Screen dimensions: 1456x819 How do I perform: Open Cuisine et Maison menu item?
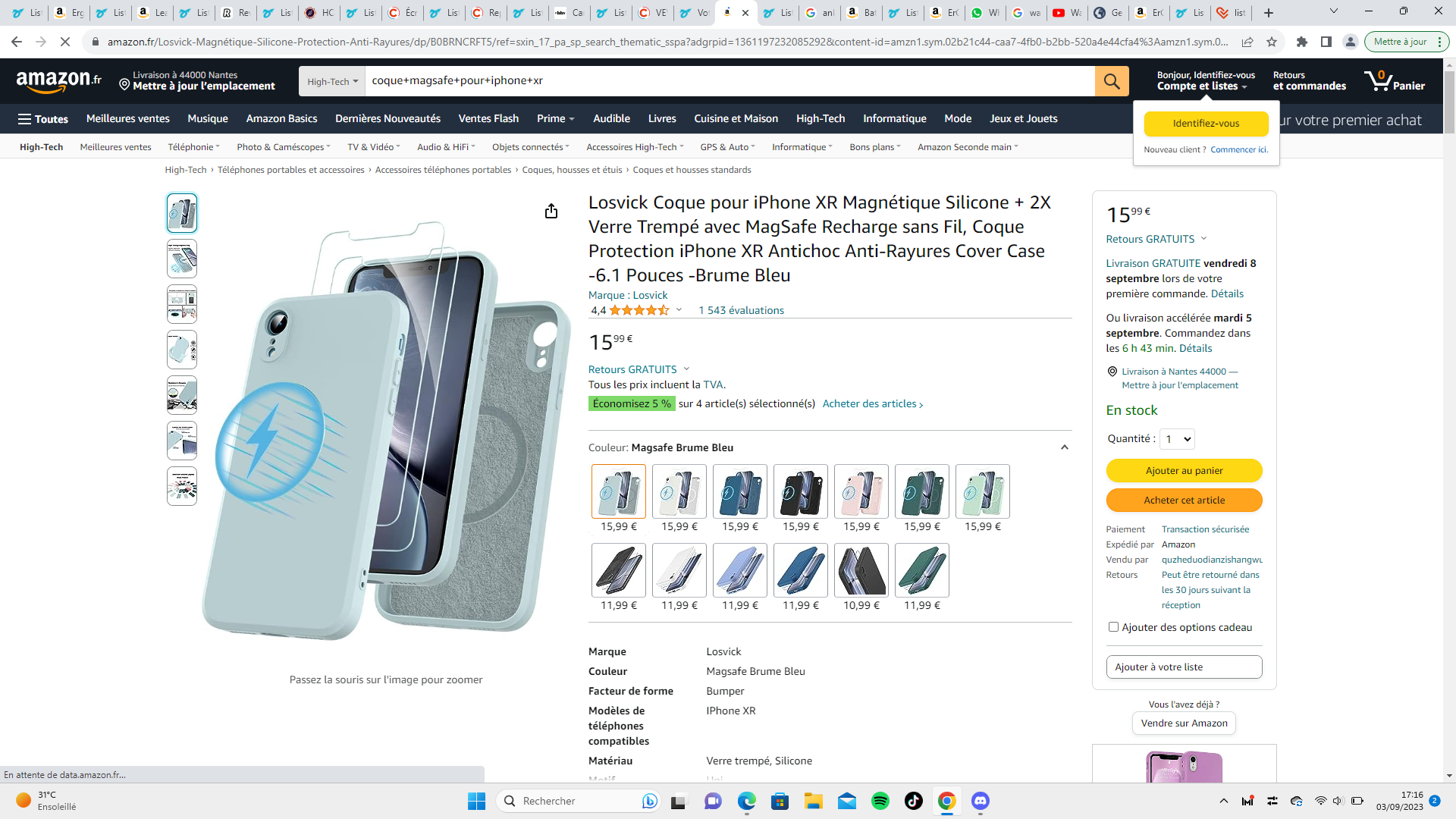(x=736, y=119)
